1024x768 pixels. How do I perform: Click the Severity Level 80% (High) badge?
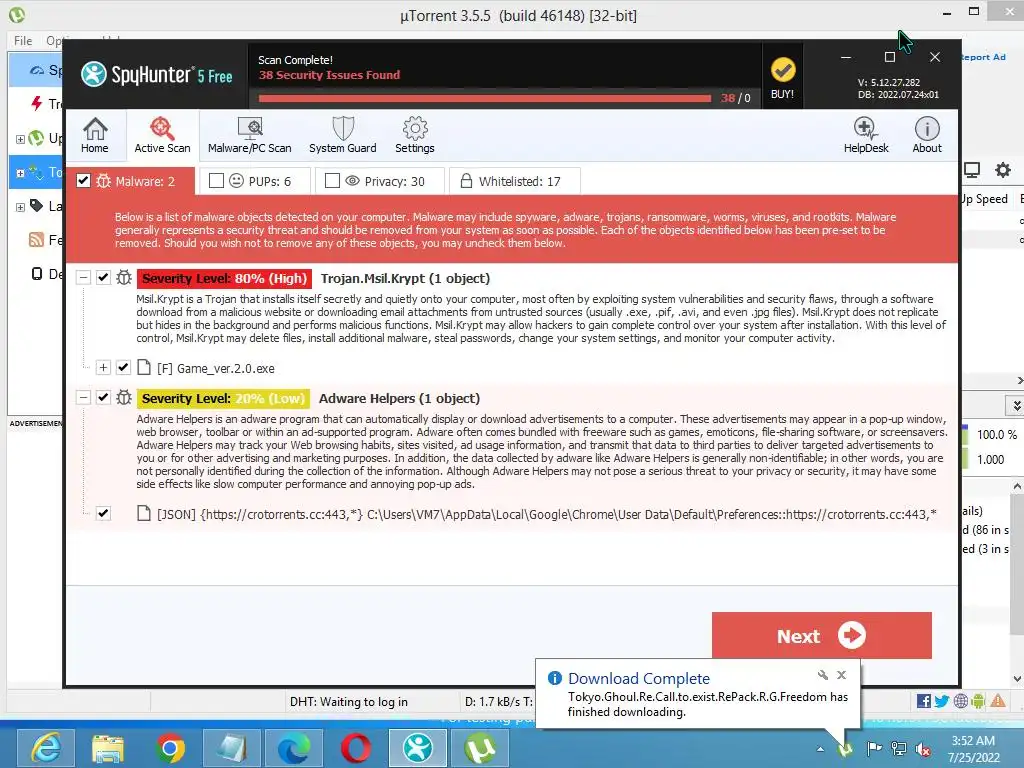tap(224, 278)
